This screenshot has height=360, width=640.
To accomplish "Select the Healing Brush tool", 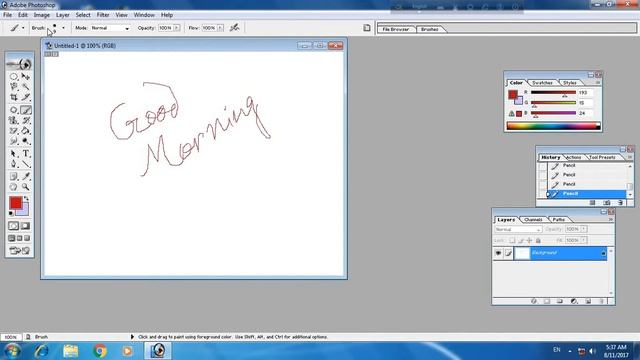I will [13, 110].
